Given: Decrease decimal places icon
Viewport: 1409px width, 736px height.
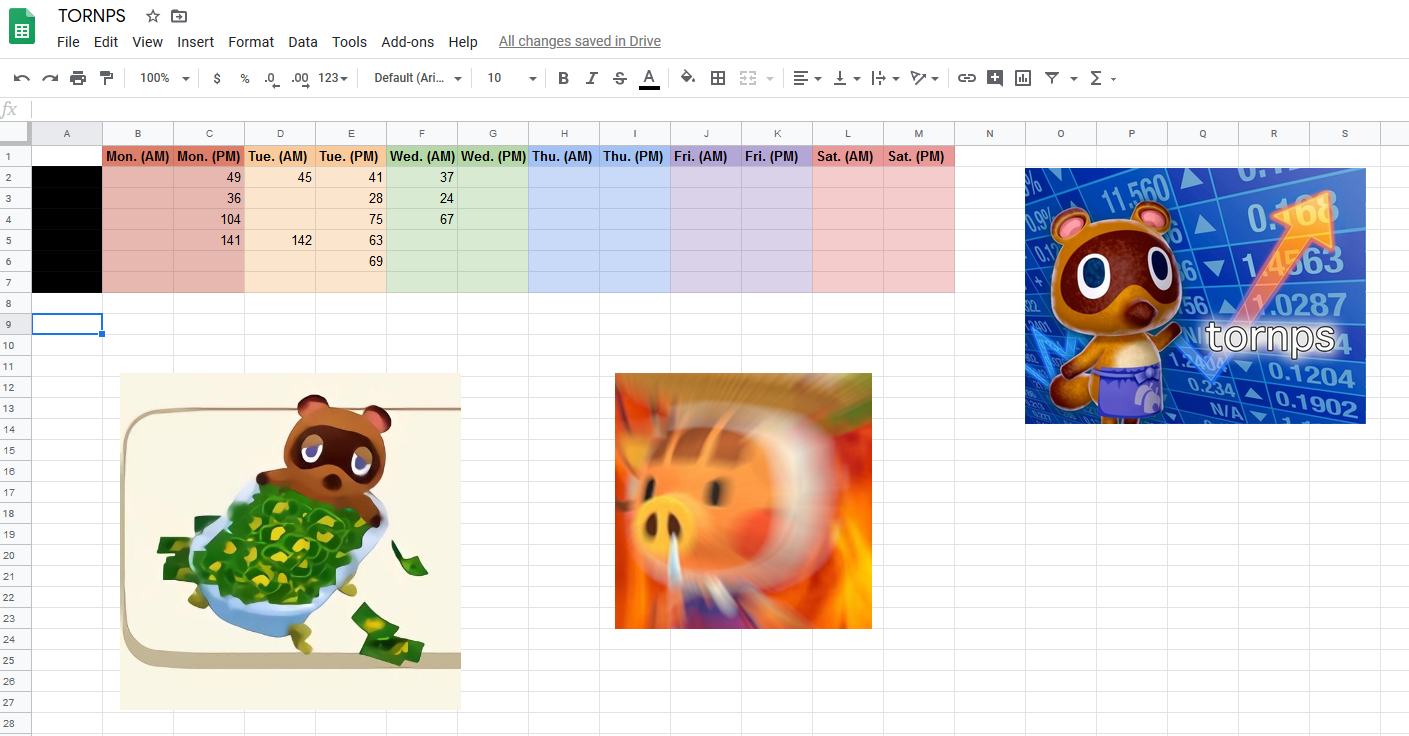Looking at the screenshot, I should [x=272, y=78].
